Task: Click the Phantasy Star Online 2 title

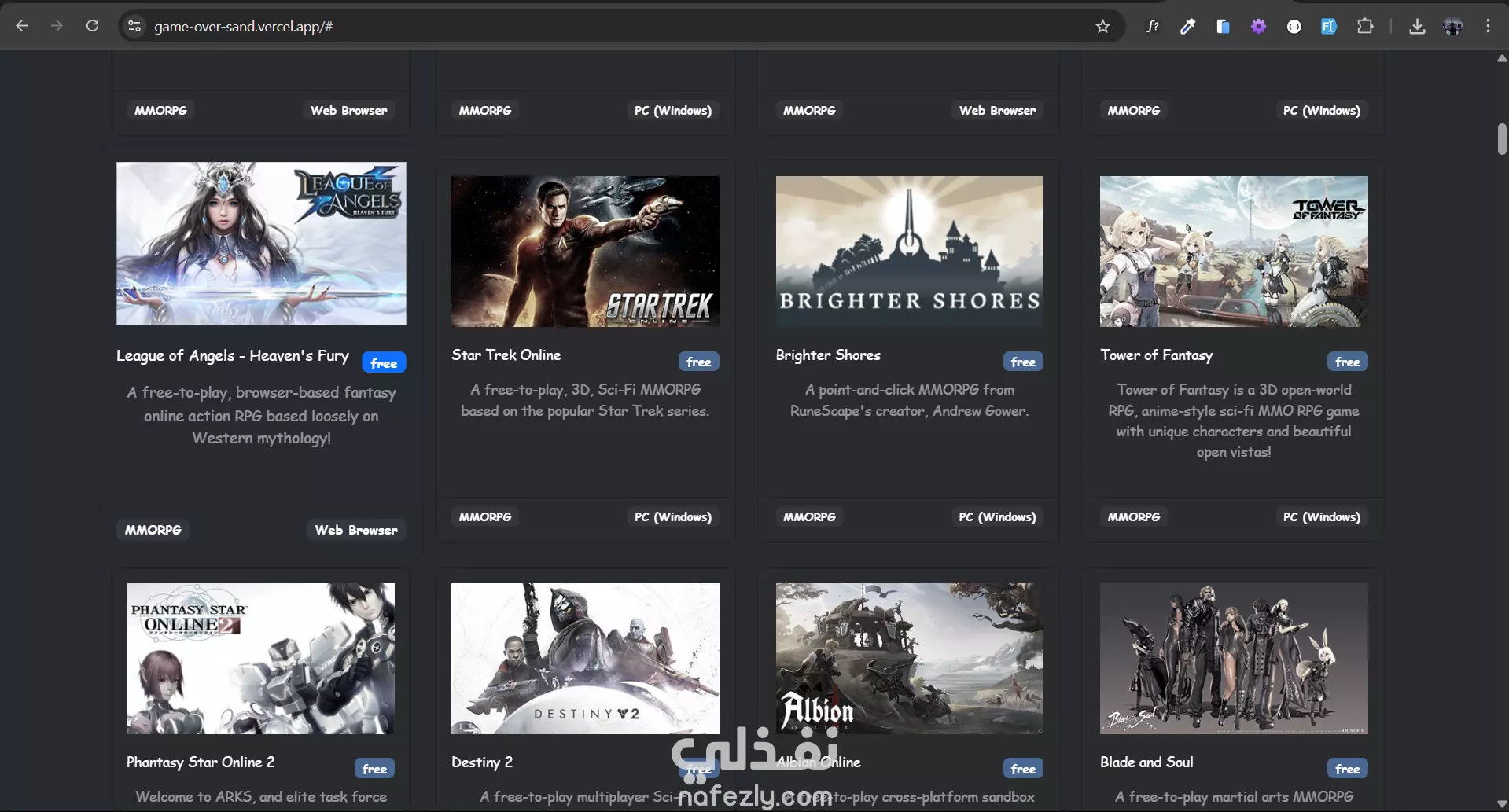Action: click(x=201, y=762)
